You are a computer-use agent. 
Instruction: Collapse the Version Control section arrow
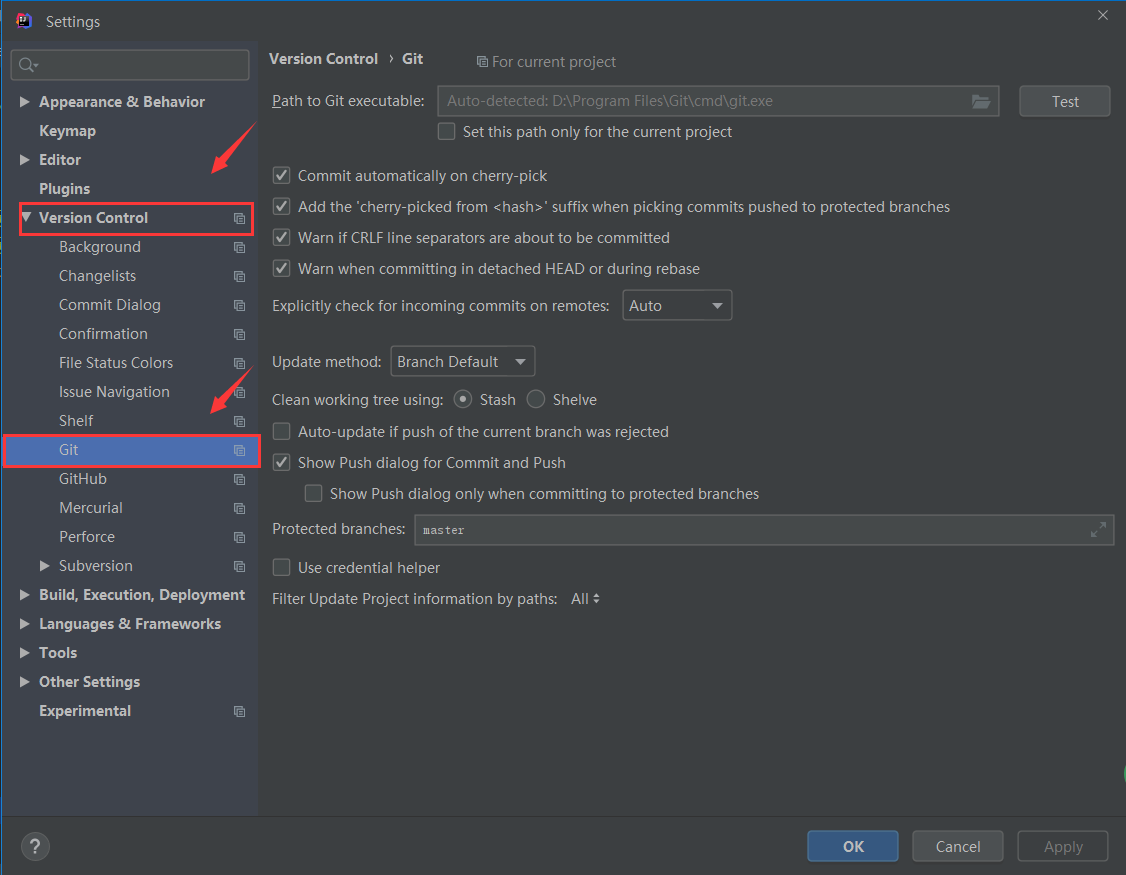coord(27,217)
